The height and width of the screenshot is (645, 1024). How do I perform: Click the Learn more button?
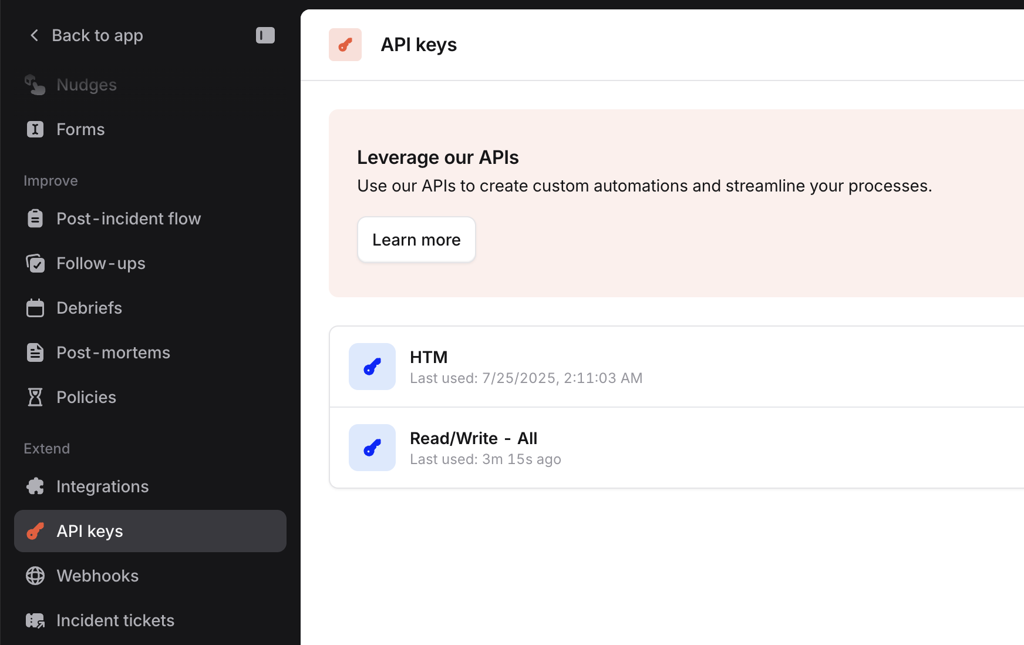(x=416, y=240)
